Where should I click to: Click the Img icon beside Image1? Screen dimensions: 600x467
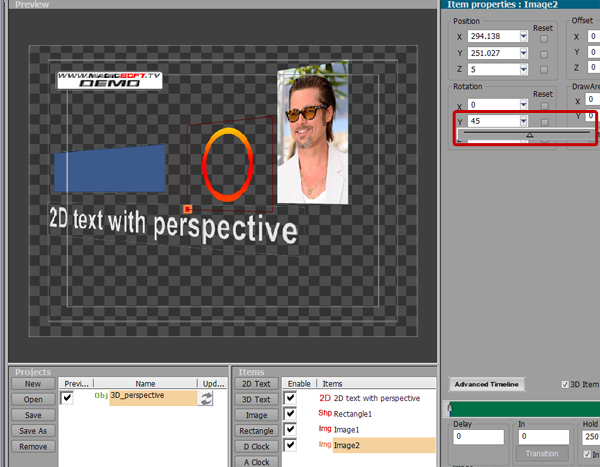coord(325,429)
